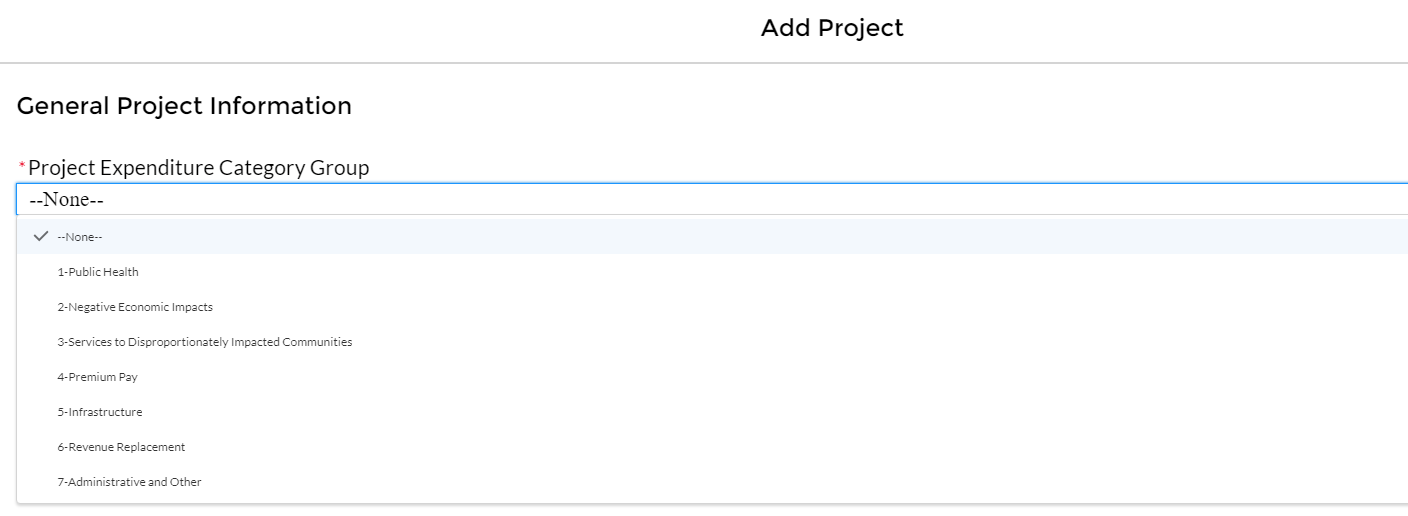The image size is (1408, 516).
Task: Click the Project Expenditure Category Group label
Action: click(x=198, y=168)
